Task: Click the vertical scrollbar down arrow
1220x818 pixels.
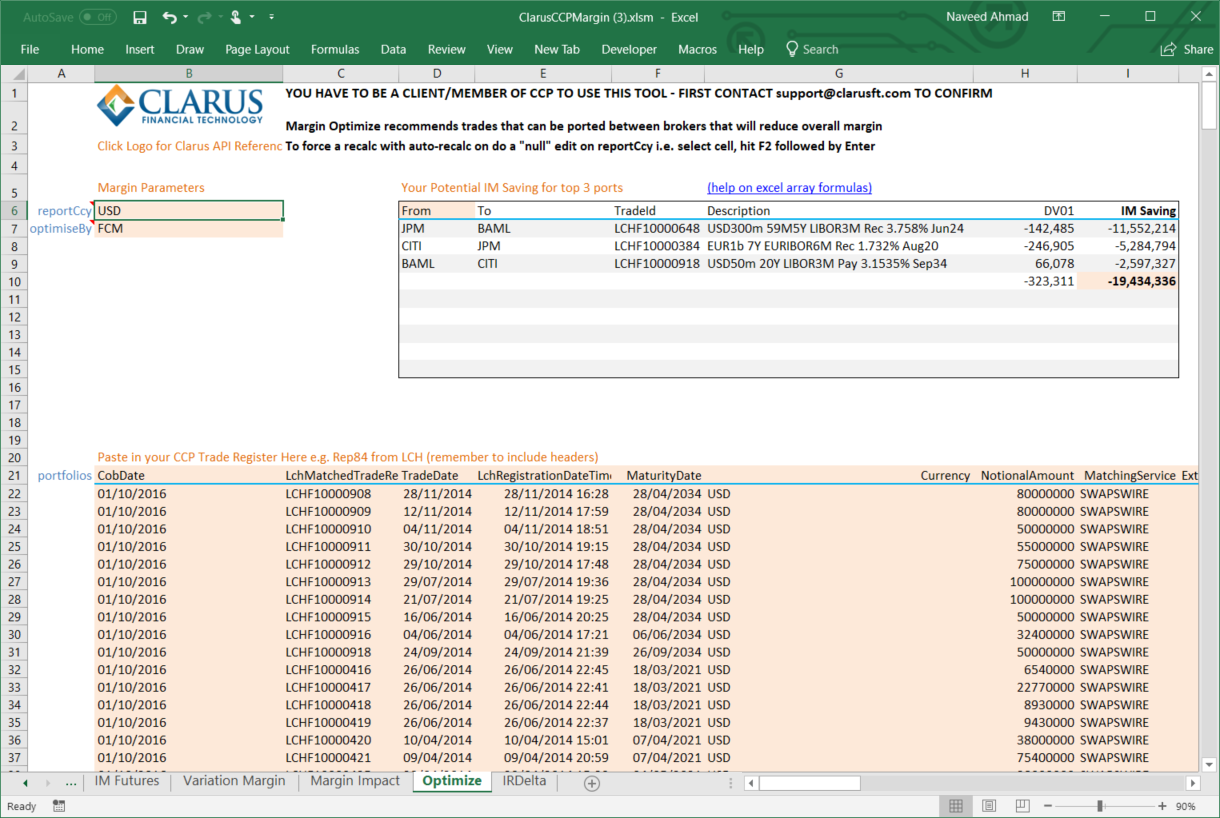Action: (x=1209, y=765)
